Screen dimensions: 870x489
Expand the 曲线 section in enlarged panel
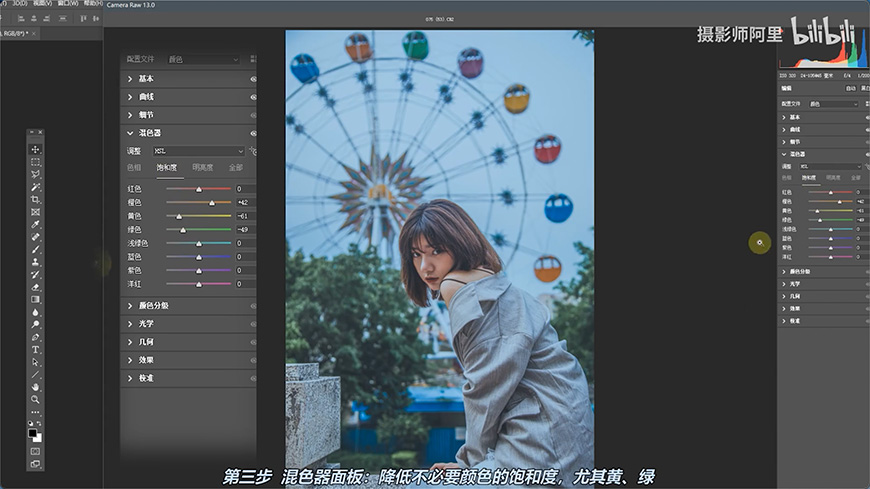pos(130,97)
